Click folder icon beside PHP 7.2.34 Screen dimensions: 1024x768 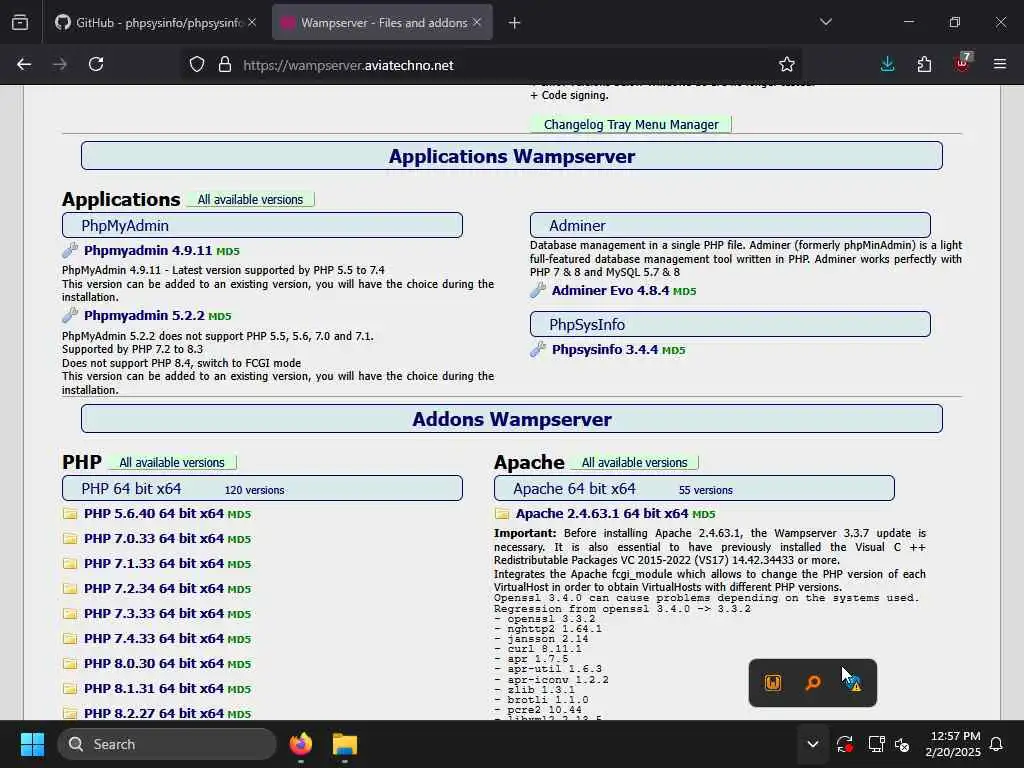pyautogui.click(x=70, y=588)
